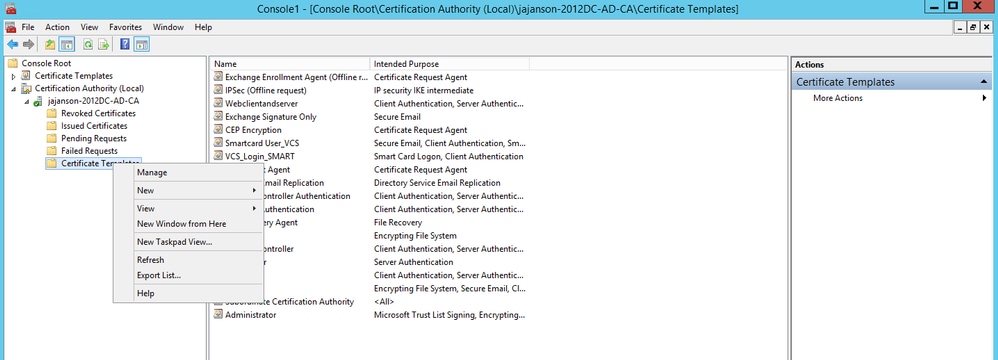Screen dimensions: 998x360
Task: Select the Pending Requests tree item
Action: (94, 138)
